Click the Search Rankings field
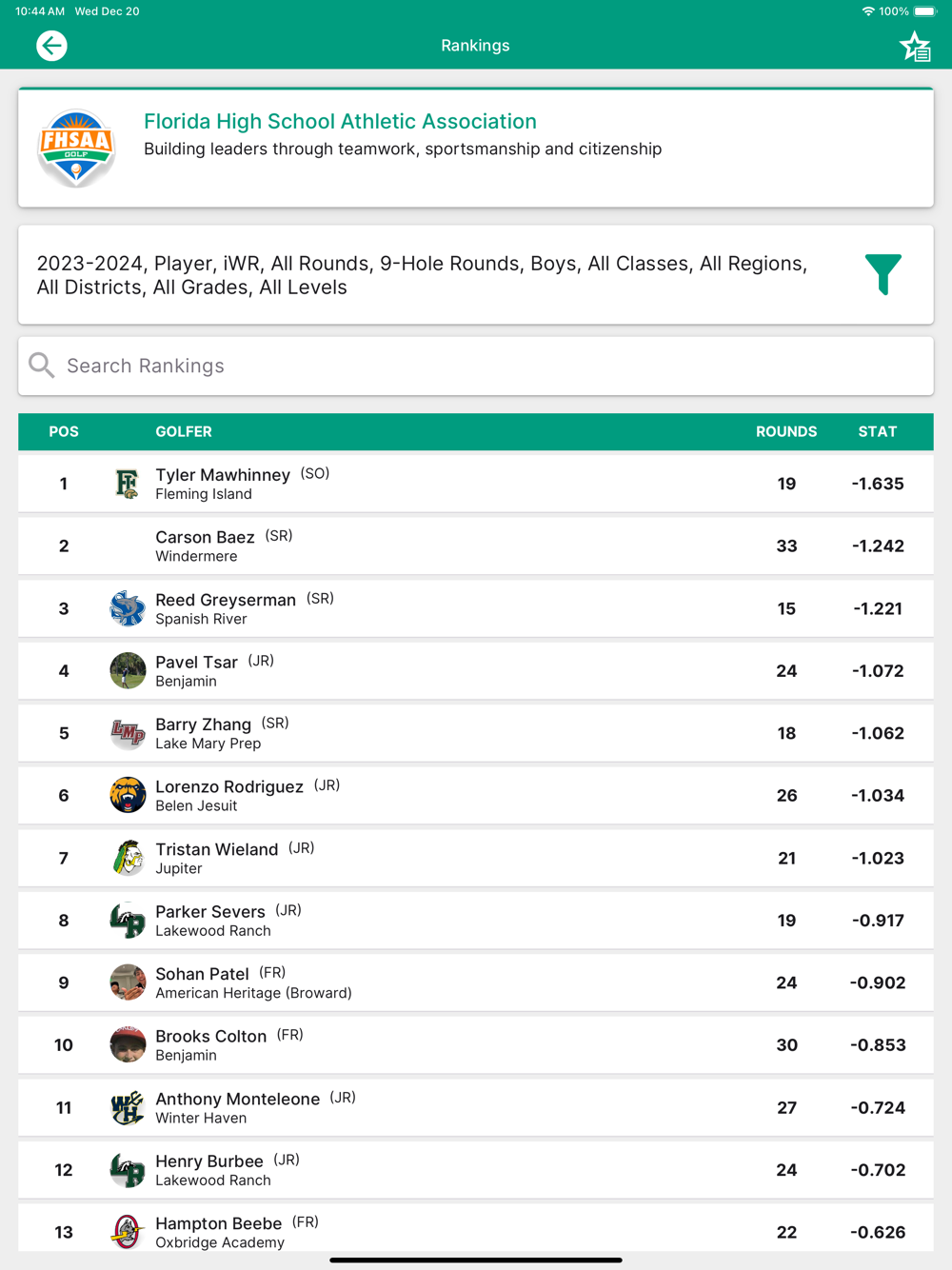The width and height of the screenshot is (952, 1270). coord(476,366)
